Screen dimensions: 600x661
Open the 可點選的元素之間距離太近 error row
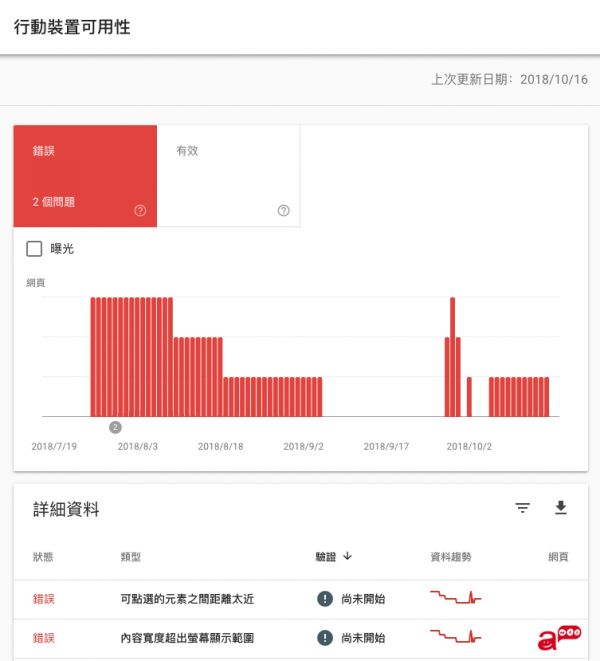tap(301, 599)
